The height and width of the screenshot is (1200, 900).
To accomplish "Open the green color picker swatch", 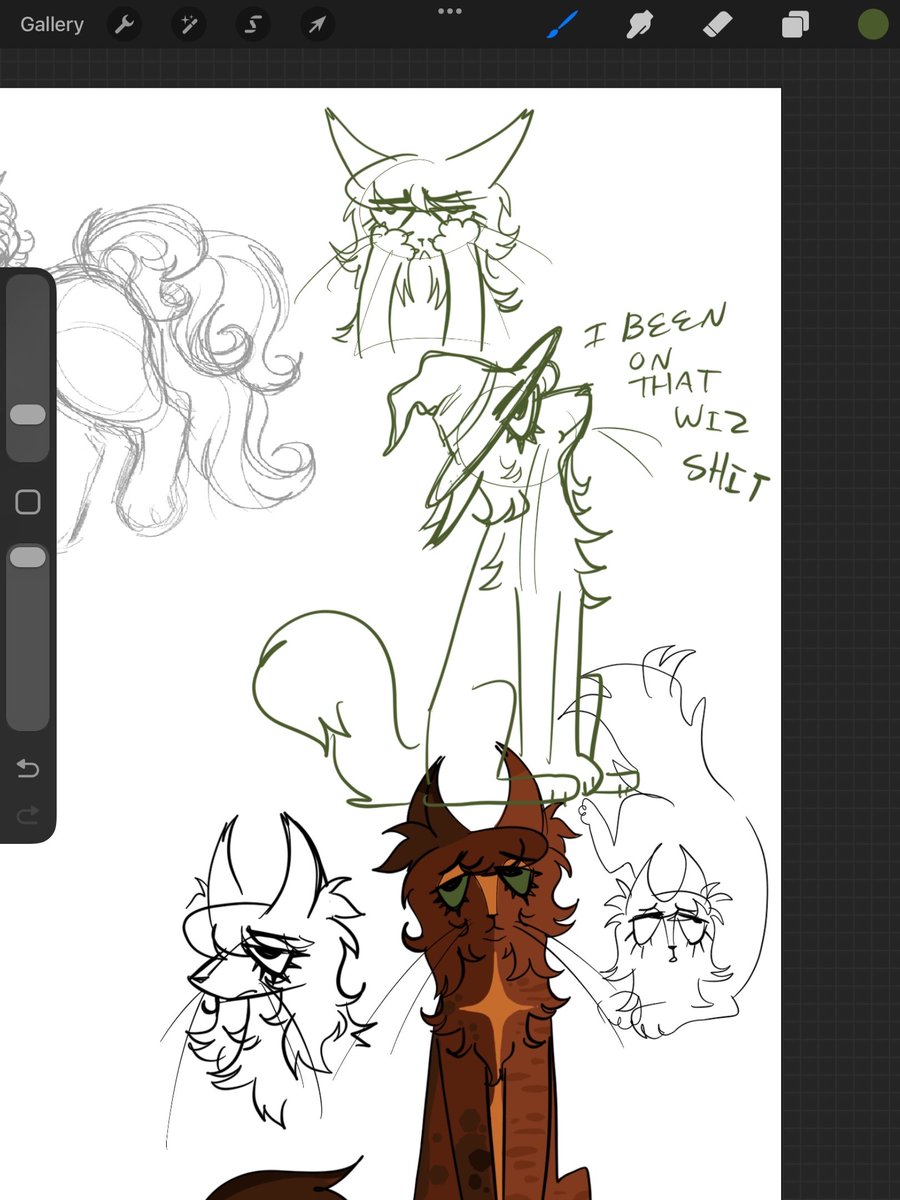I will [x=873, y=25].
